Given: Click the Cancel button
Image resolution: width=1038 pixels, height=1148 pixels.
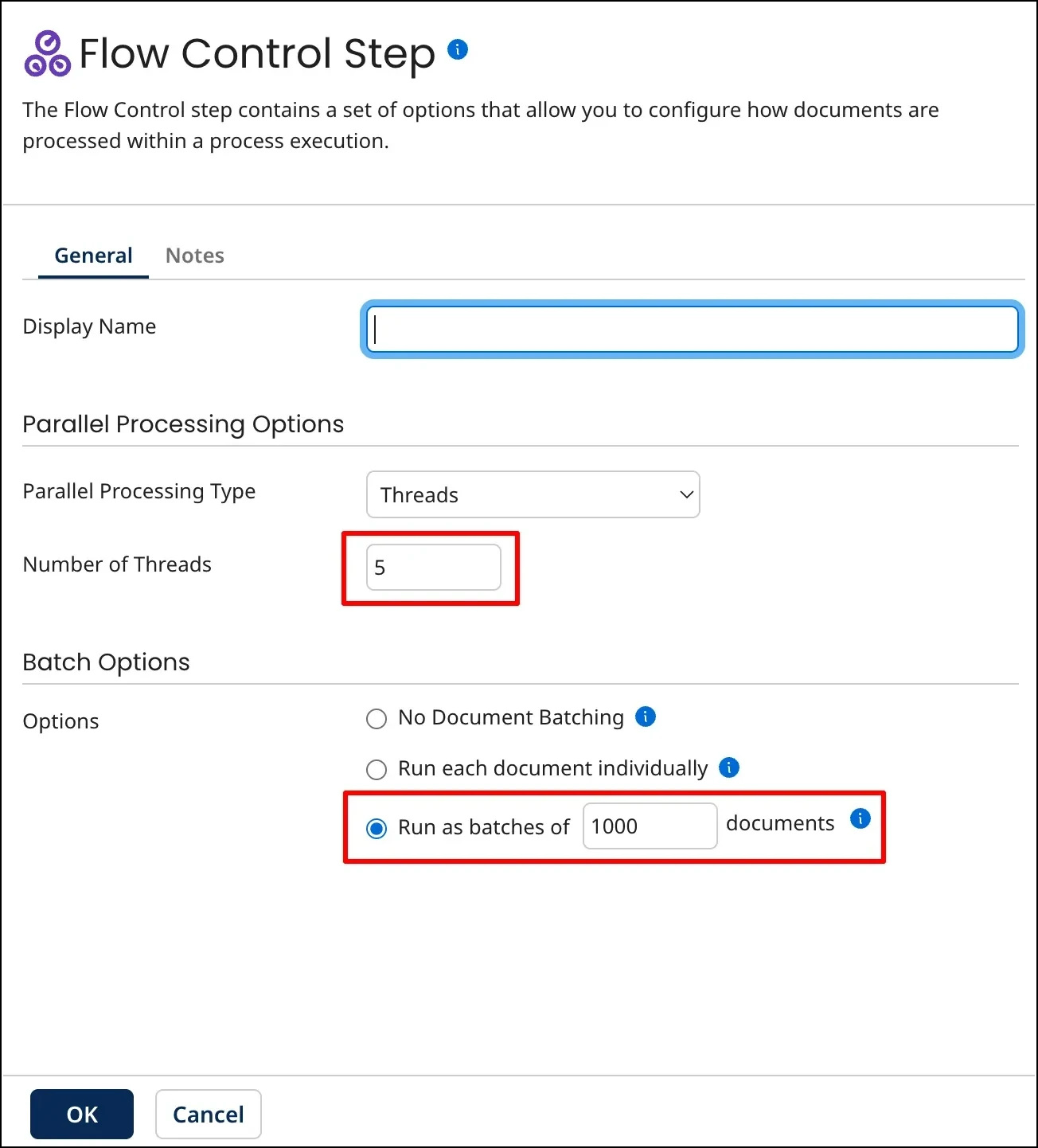Looking at the screenshot, I should pos(208,1114).
